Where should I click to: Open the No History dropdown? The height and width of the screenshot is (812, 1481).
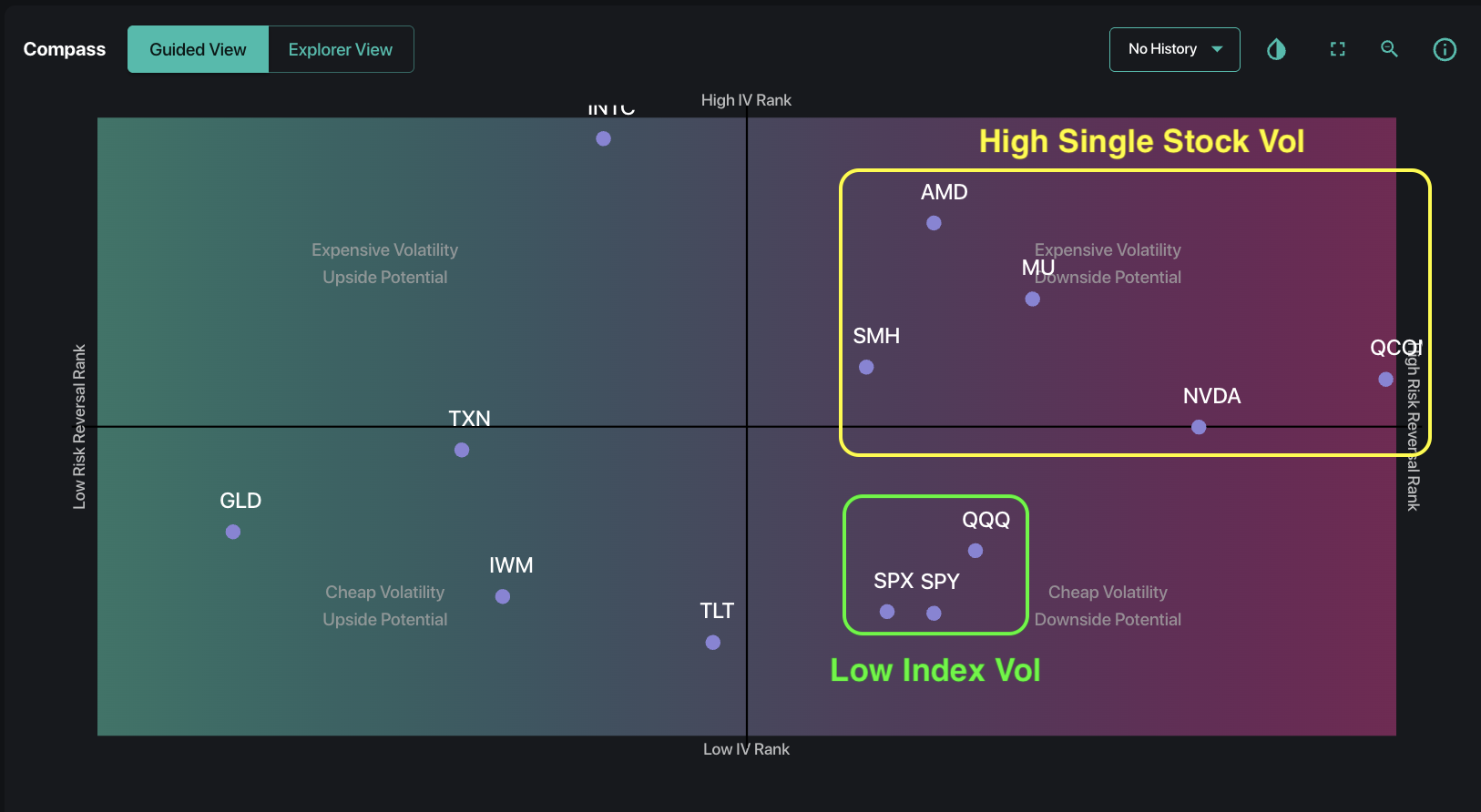pyautogui.click(x=1174, y=49)
